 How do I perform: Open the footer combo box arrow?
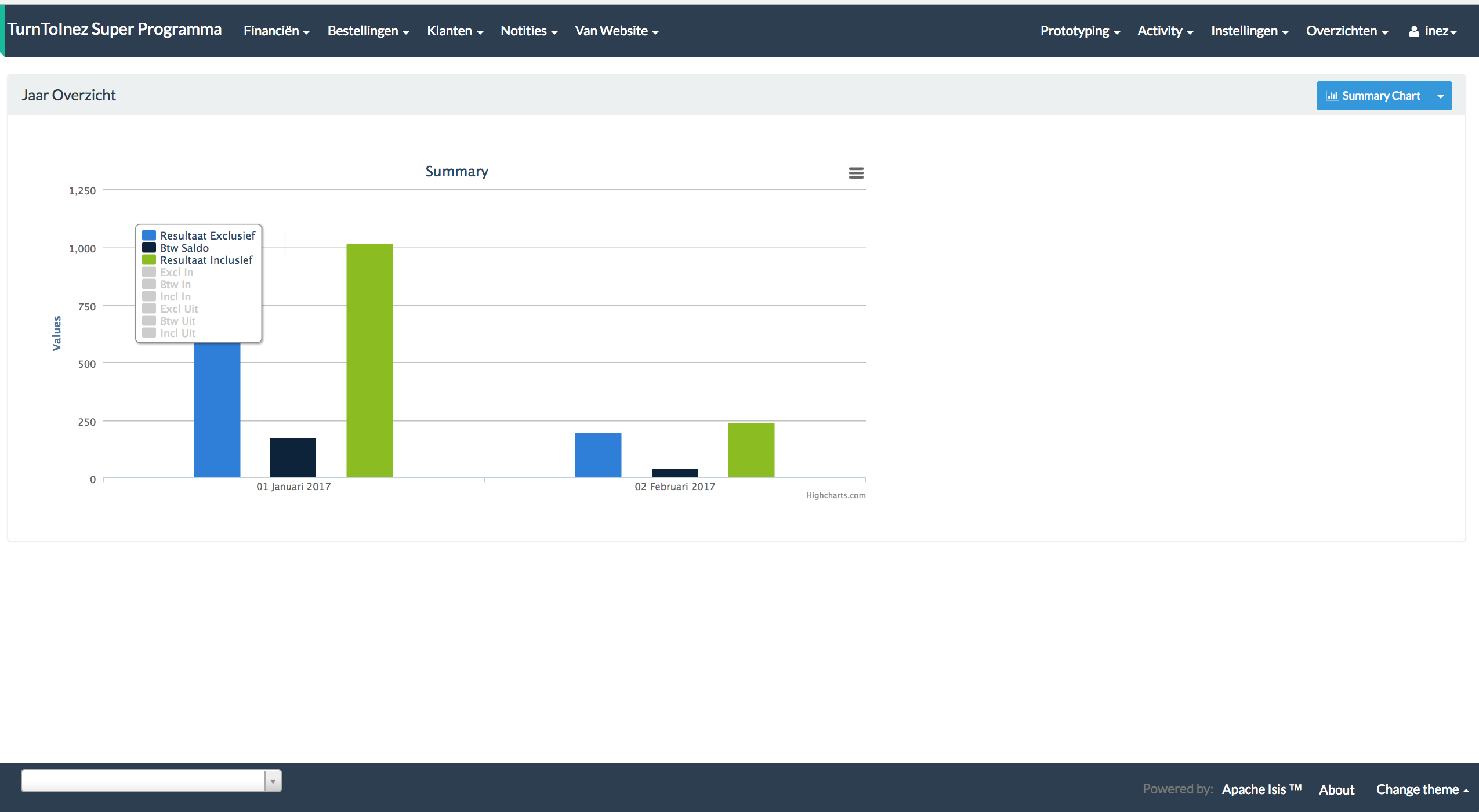point(273,781)
